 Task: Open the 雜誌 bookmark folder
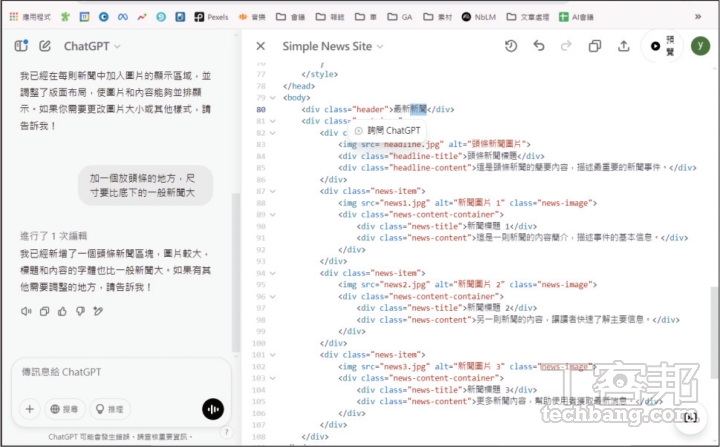pyautogui.click(x=330, y=17)
